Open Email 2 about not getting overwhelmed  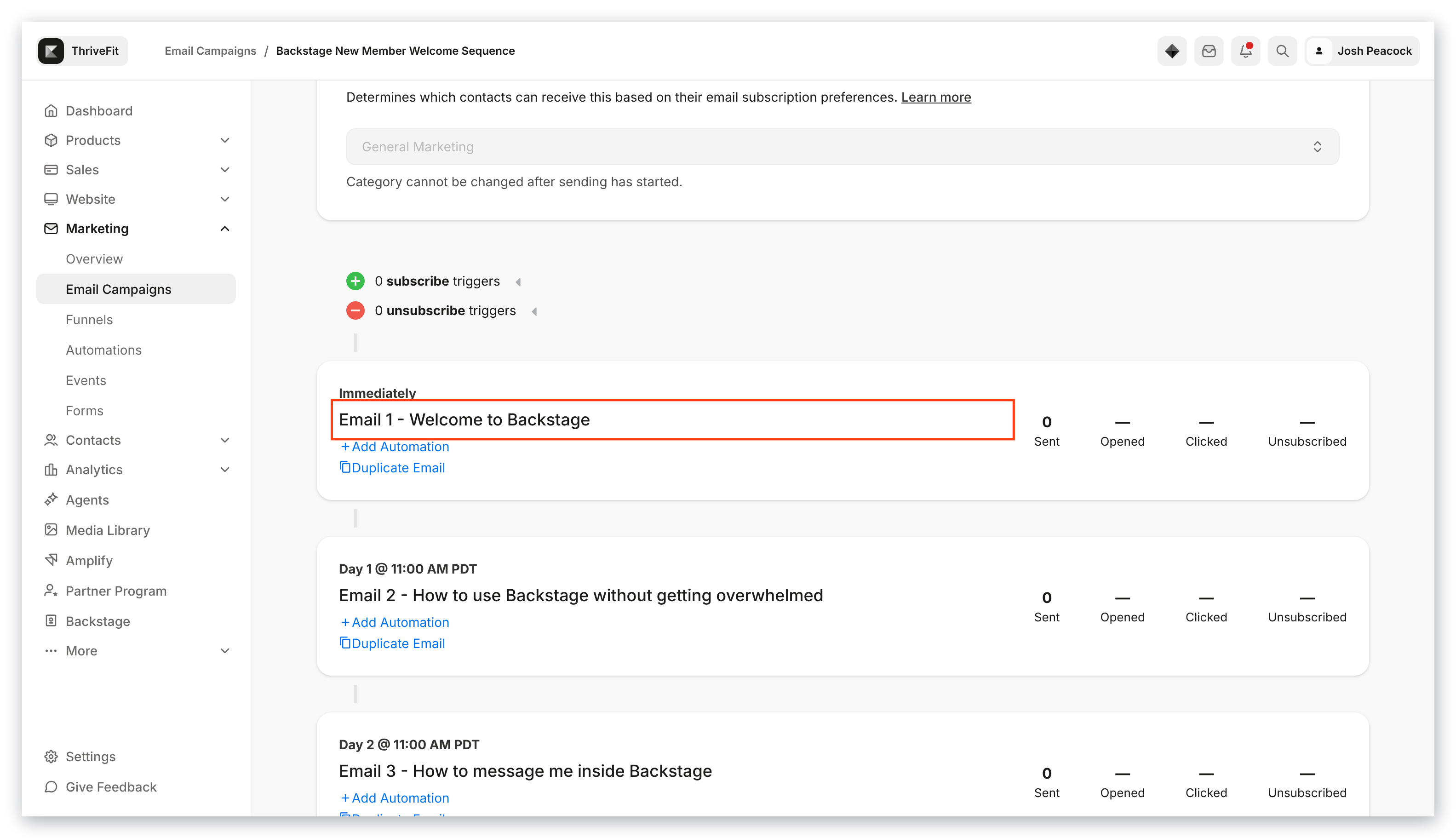click(x=581, y=595)
